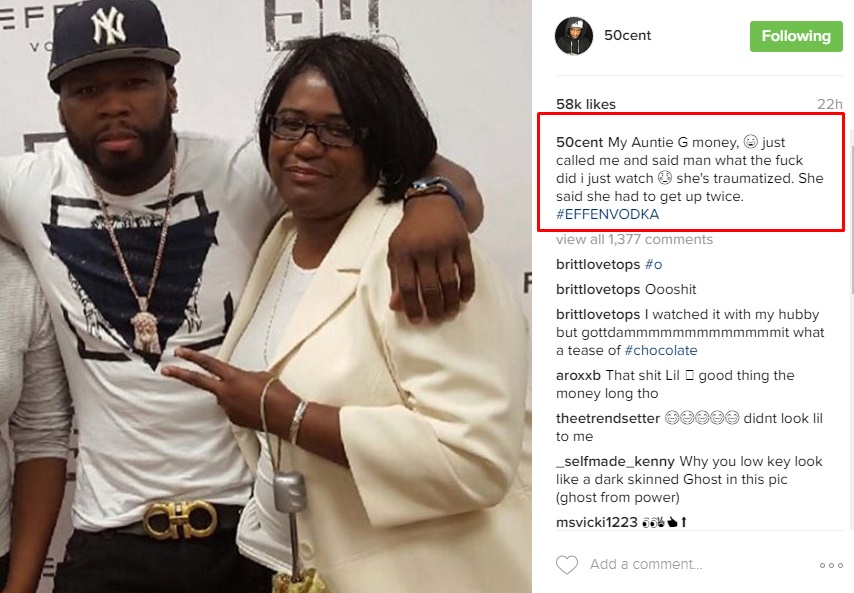Open theetrendsetter's profile
Image resolution: width=854 pixels, height=593 pixels.
point(608,418)
